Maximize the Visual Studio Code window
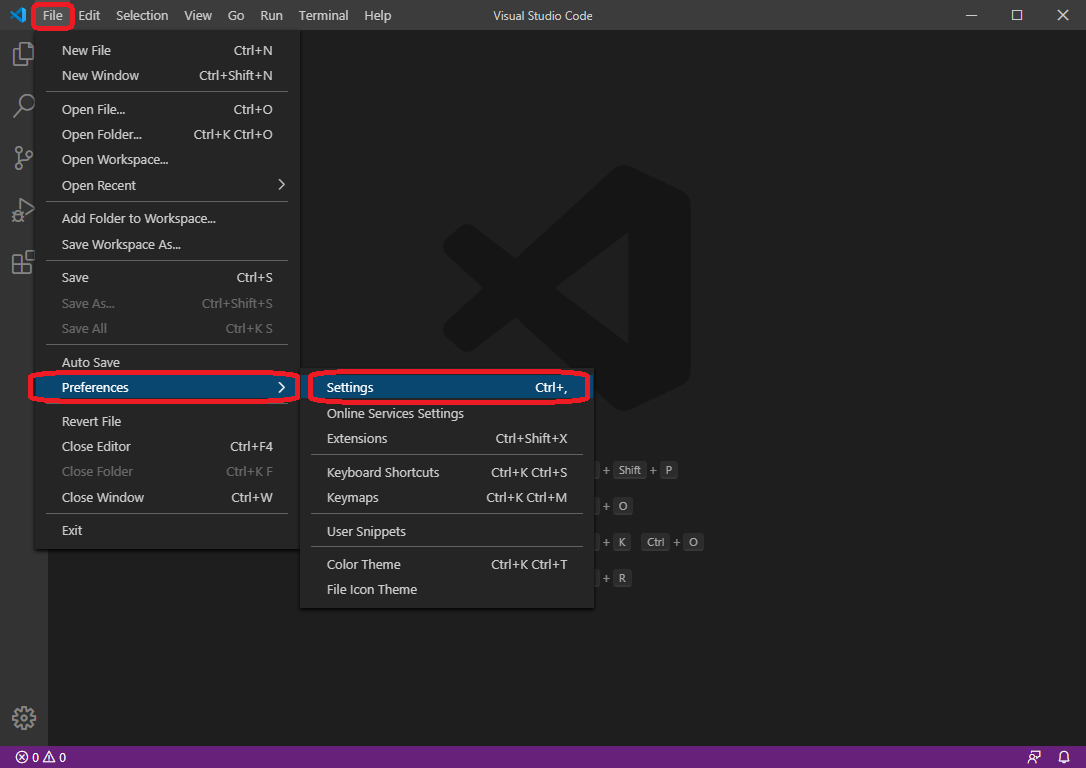1086x768 pixels. tap(1017, 15)
